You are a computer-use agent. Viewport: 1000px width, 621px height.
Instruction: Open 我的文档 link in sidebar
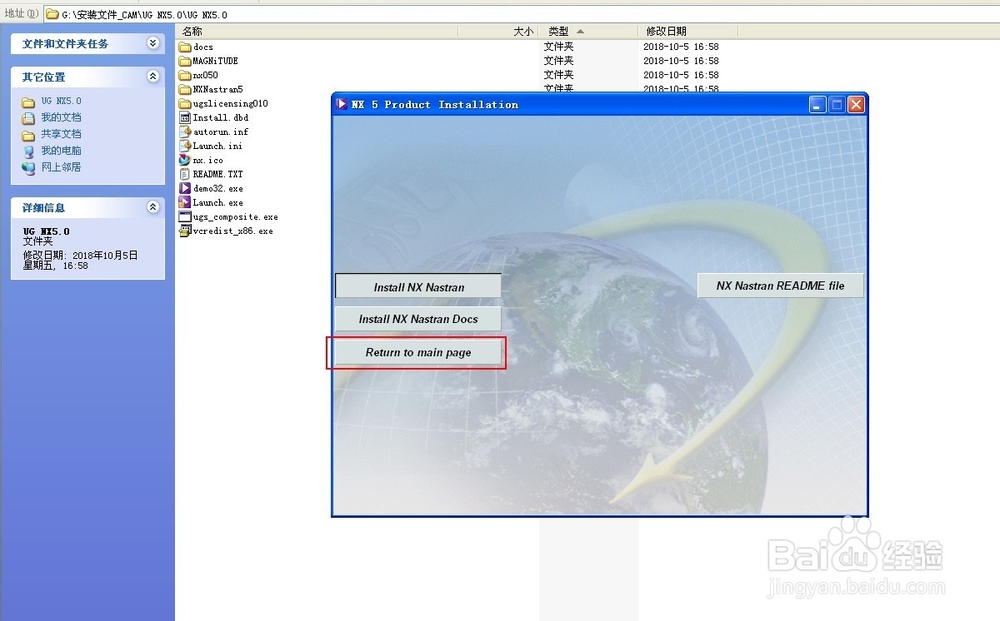[61, 117]
